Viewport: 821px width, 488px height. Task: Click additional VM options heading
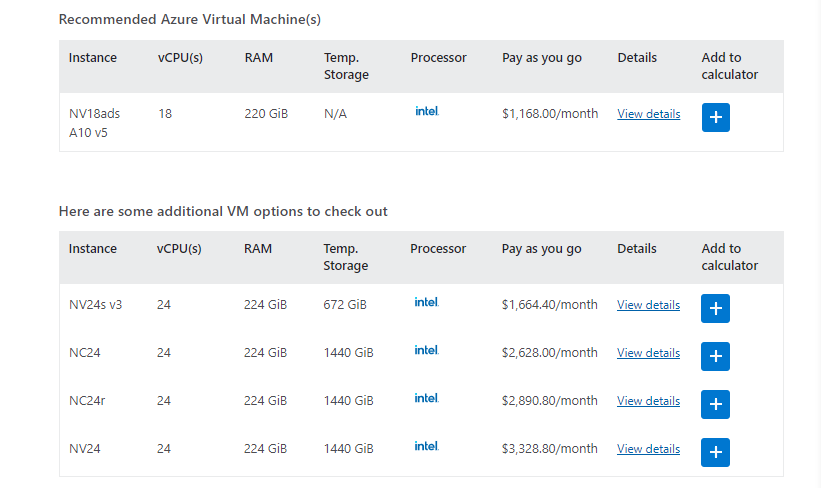(223, 212)
